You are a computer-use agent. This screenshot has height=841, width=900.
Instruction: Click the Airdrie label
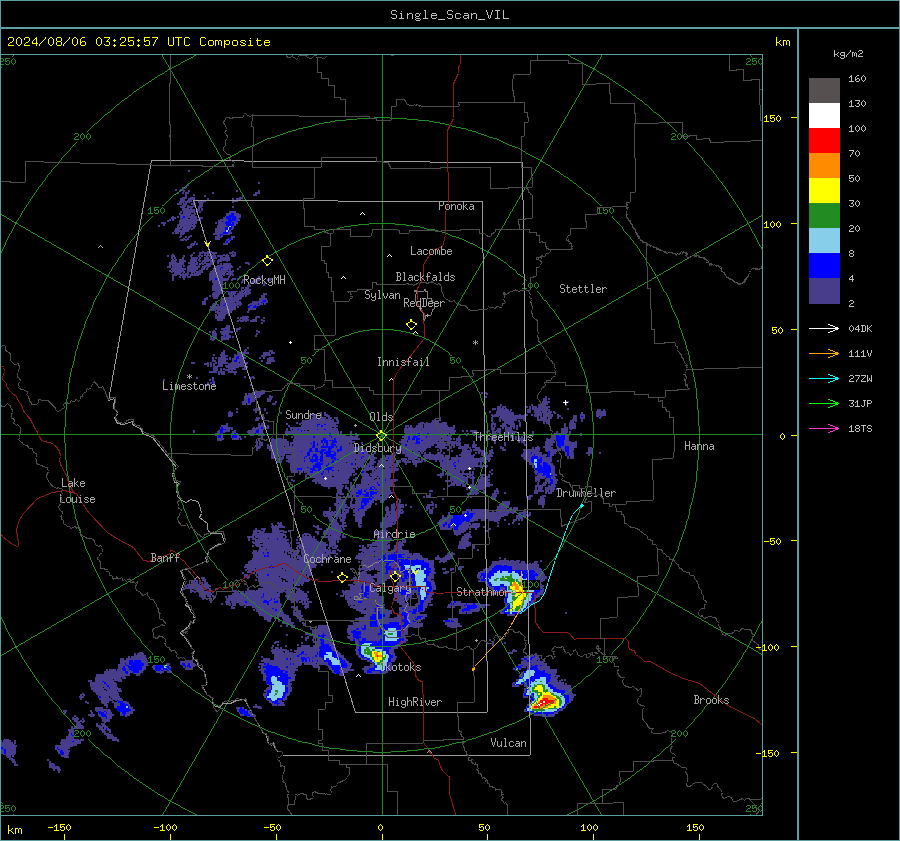(x=394, y=534)
